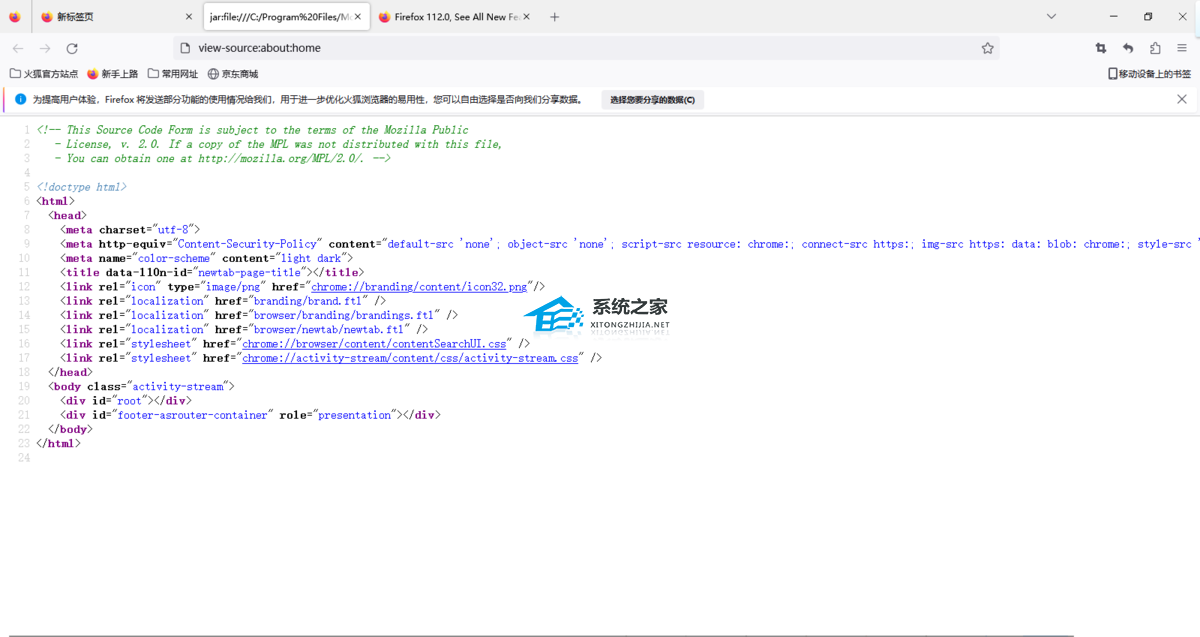The width and height of the screenshot is (1200, 637).
Task: Select the jar:file:///C:/Program Files tab
Action: coord(285,17)
